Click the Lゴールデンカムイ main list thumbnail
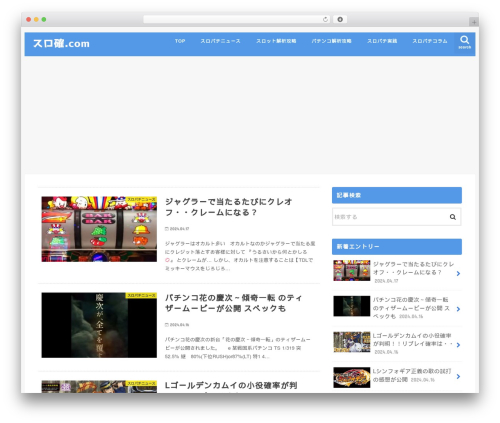This screenshot has height=423, width=500. 99,387
